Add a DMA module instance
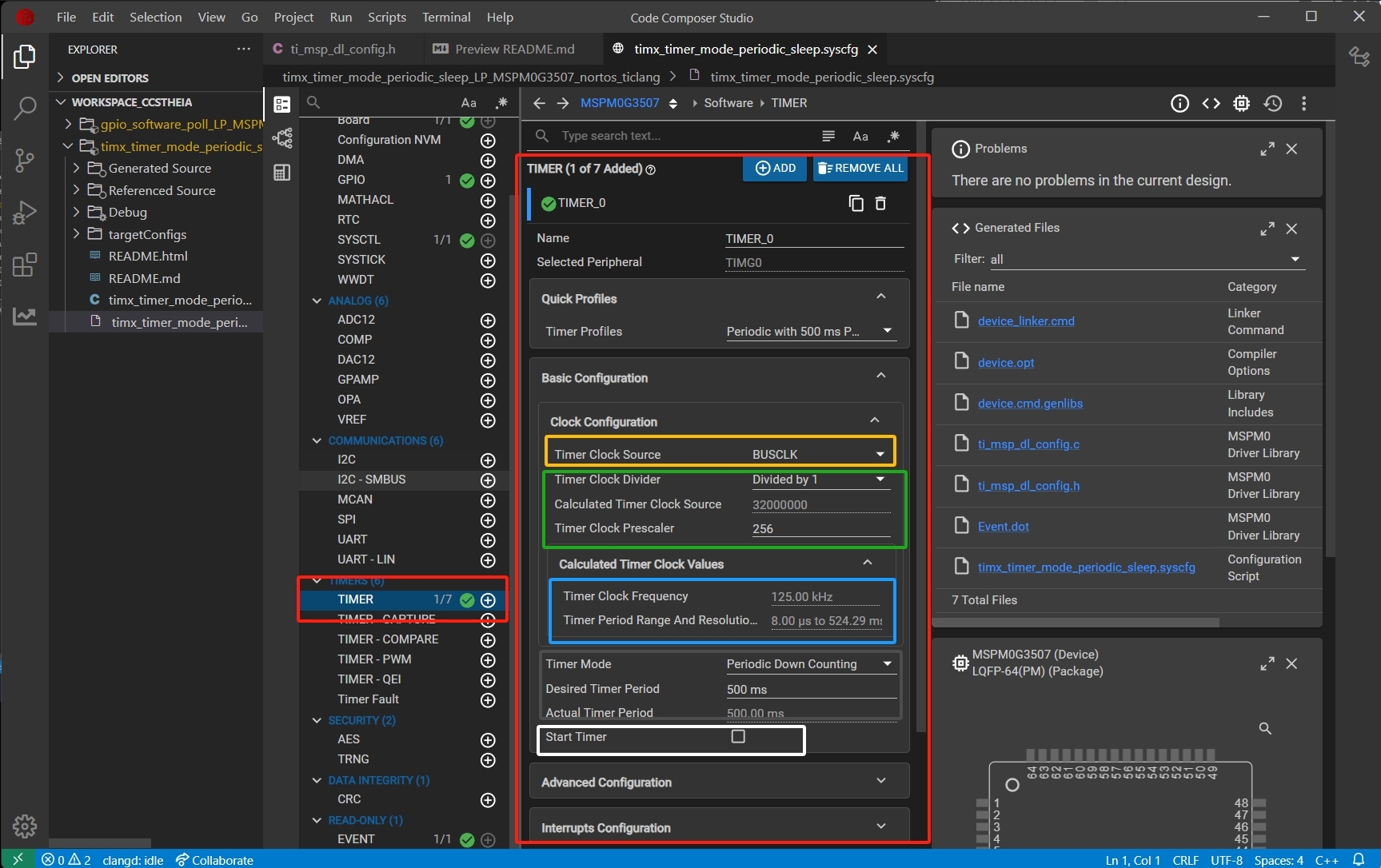Image resolution: width=1381 pixels, height=868 pixels. 488,160
